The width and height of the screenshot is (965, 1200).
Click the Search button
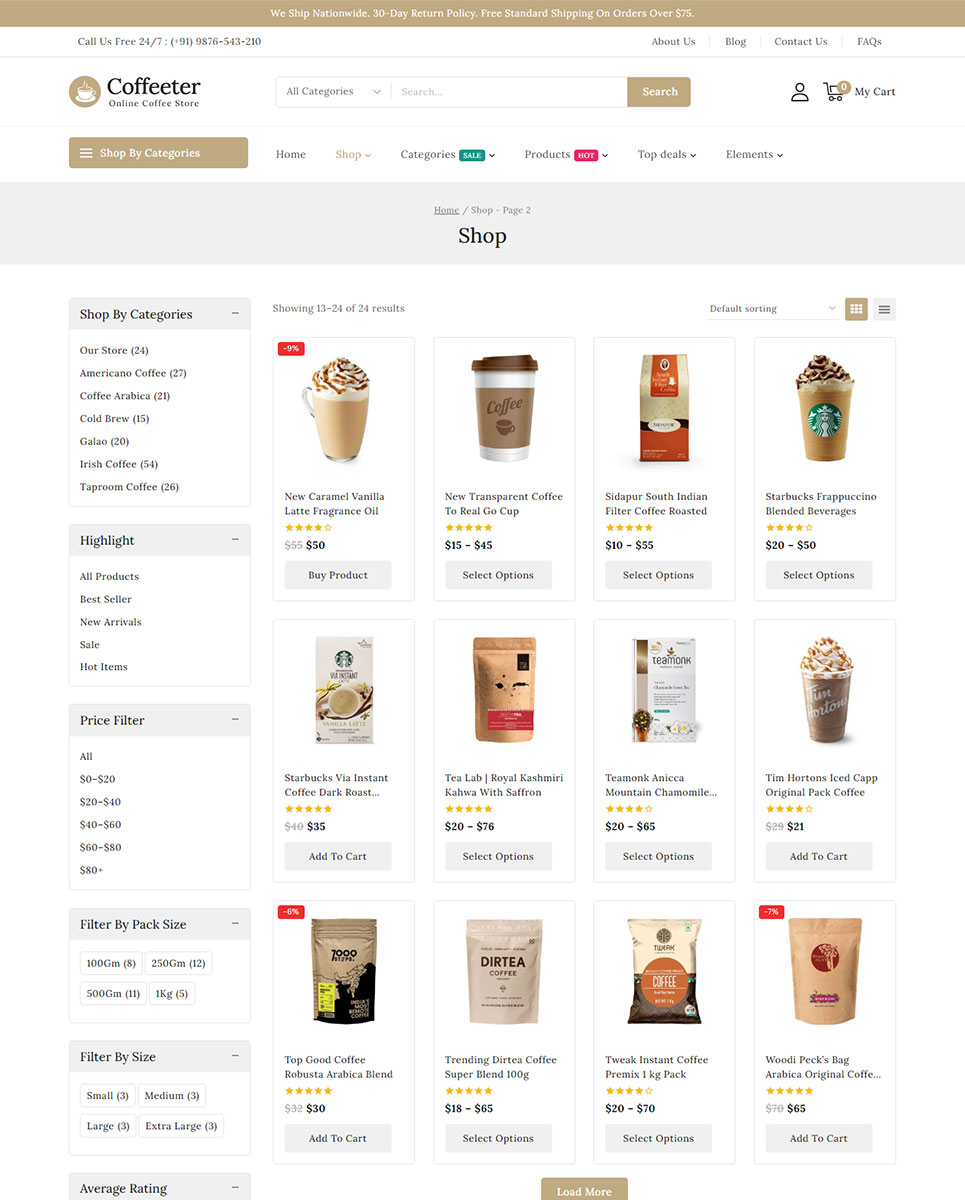coord(659,92)
